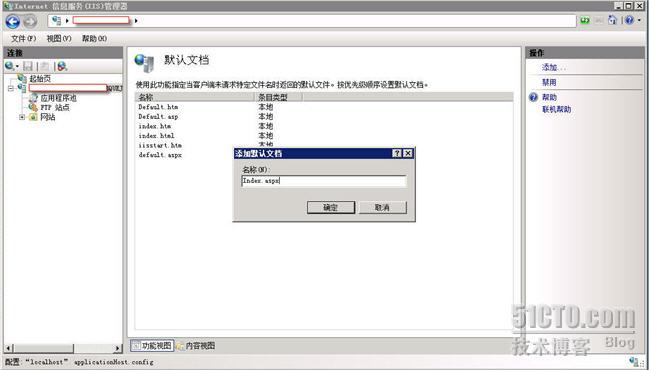Open the 文件(F) menu
This screenshot has width=649, height=370.
[x=23, y=38]
